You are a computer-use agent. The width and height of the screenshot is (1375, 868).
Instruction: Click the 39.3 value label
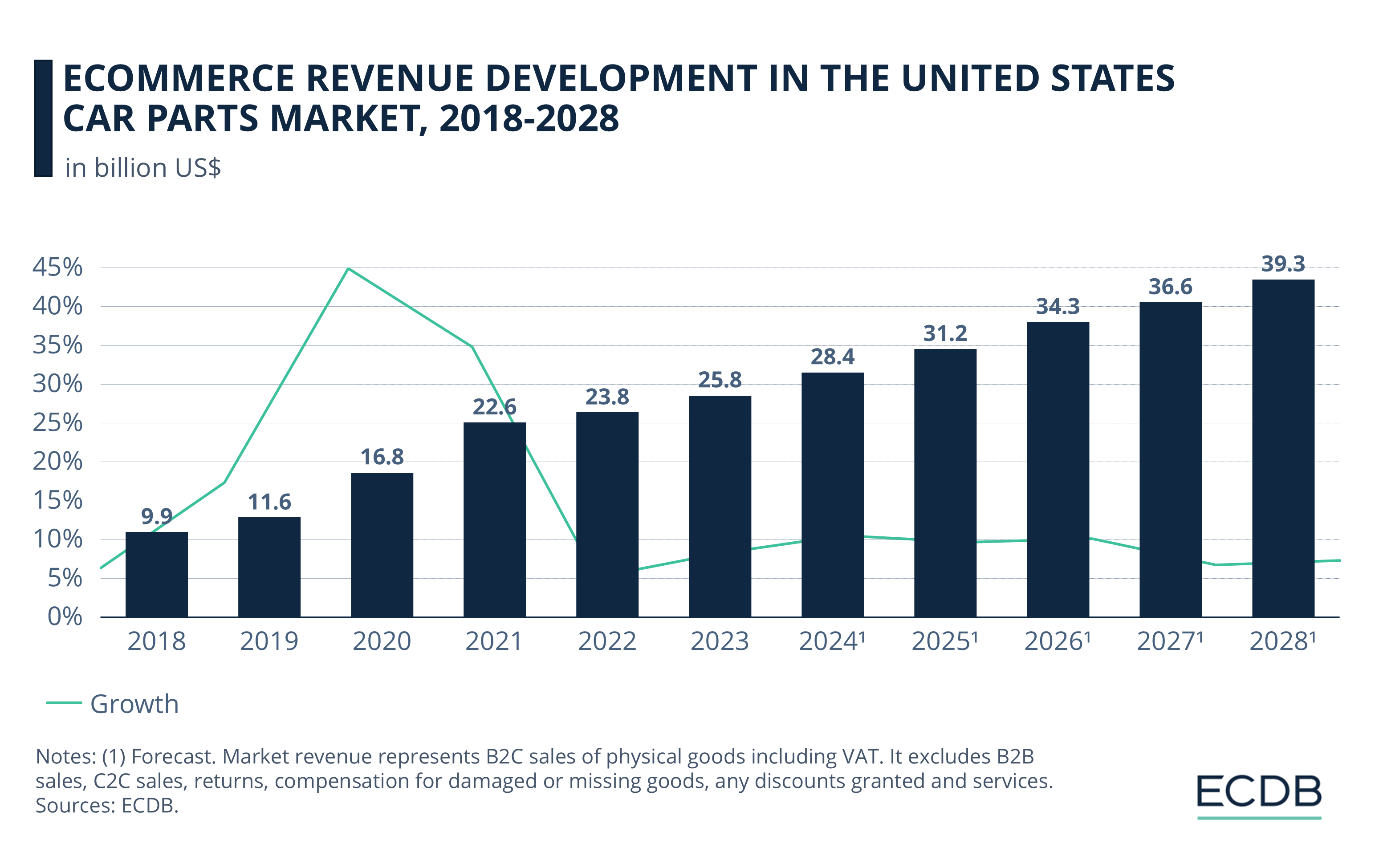pyautogui.click(x=1283, y=264)
